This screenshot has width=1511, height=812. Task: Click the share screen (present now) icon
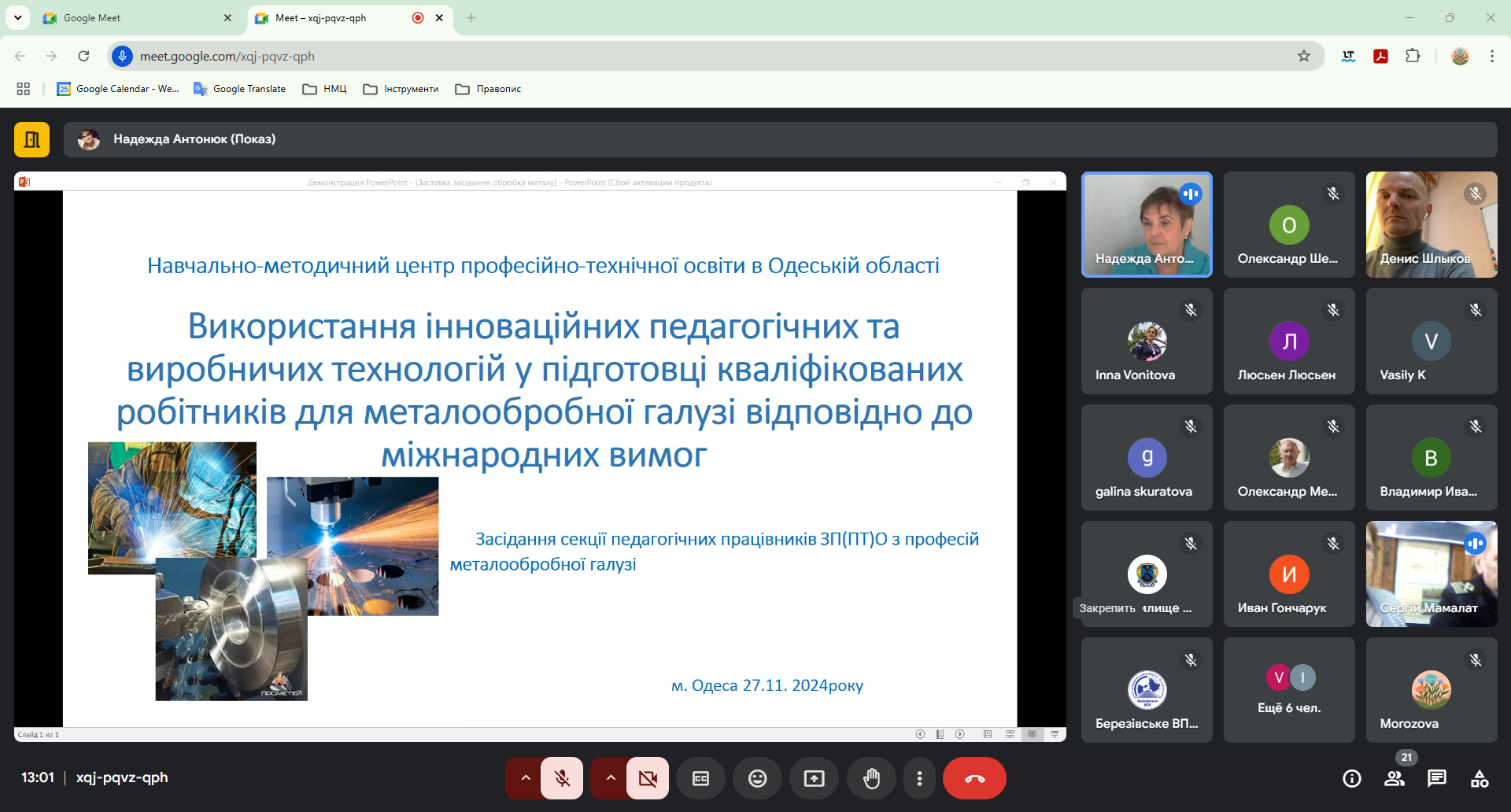pyautogui.click(x=814, y=778)
